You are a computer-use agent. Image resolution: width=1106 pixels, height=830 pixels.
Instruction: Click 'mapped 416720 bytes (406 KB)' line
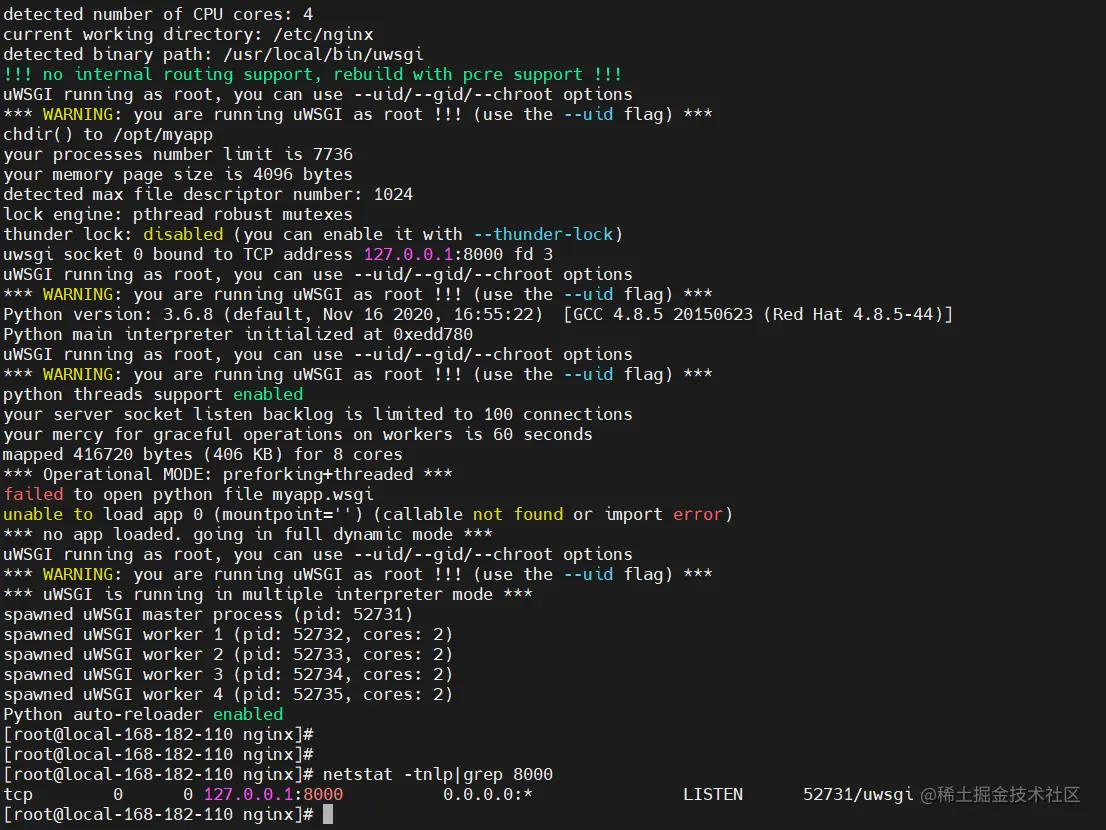point(203,454)
